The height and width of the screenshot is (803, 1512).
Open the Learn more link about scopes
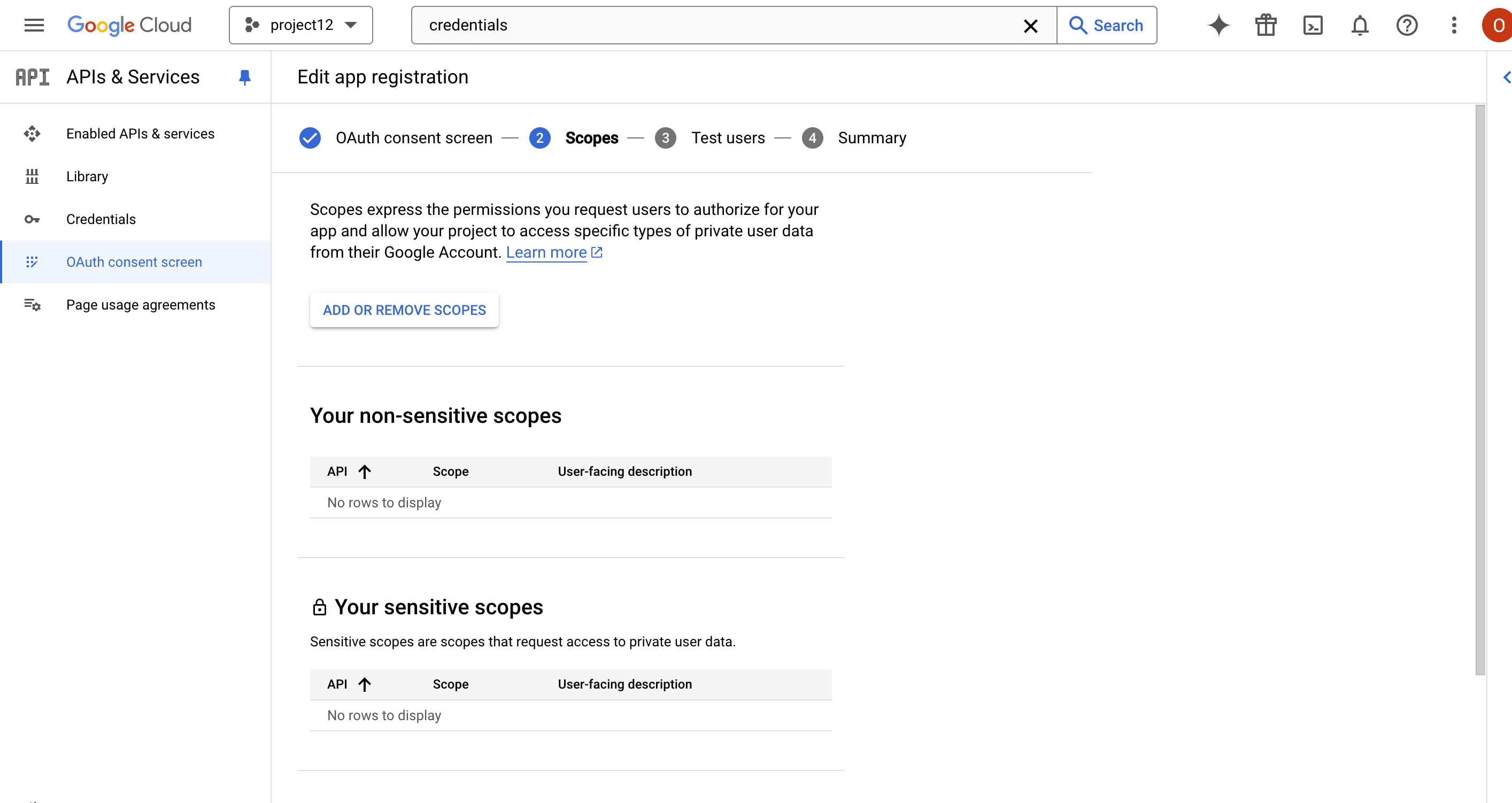click(x=546, y=252)
